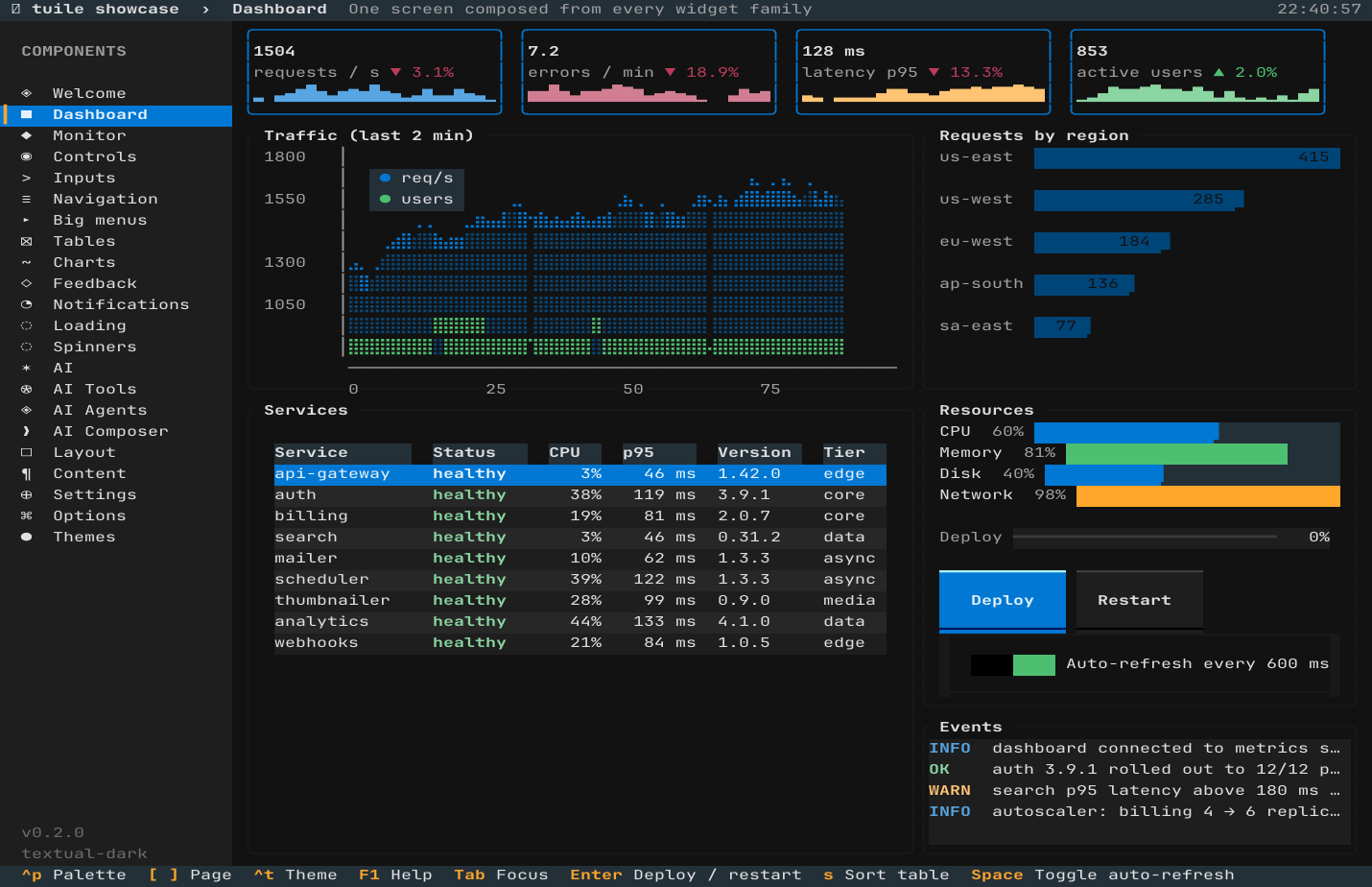The image size is (1372, 887).
Task: Click the Welcome sidebar icon
Action: pyautogui.click(x=27, y=93)
